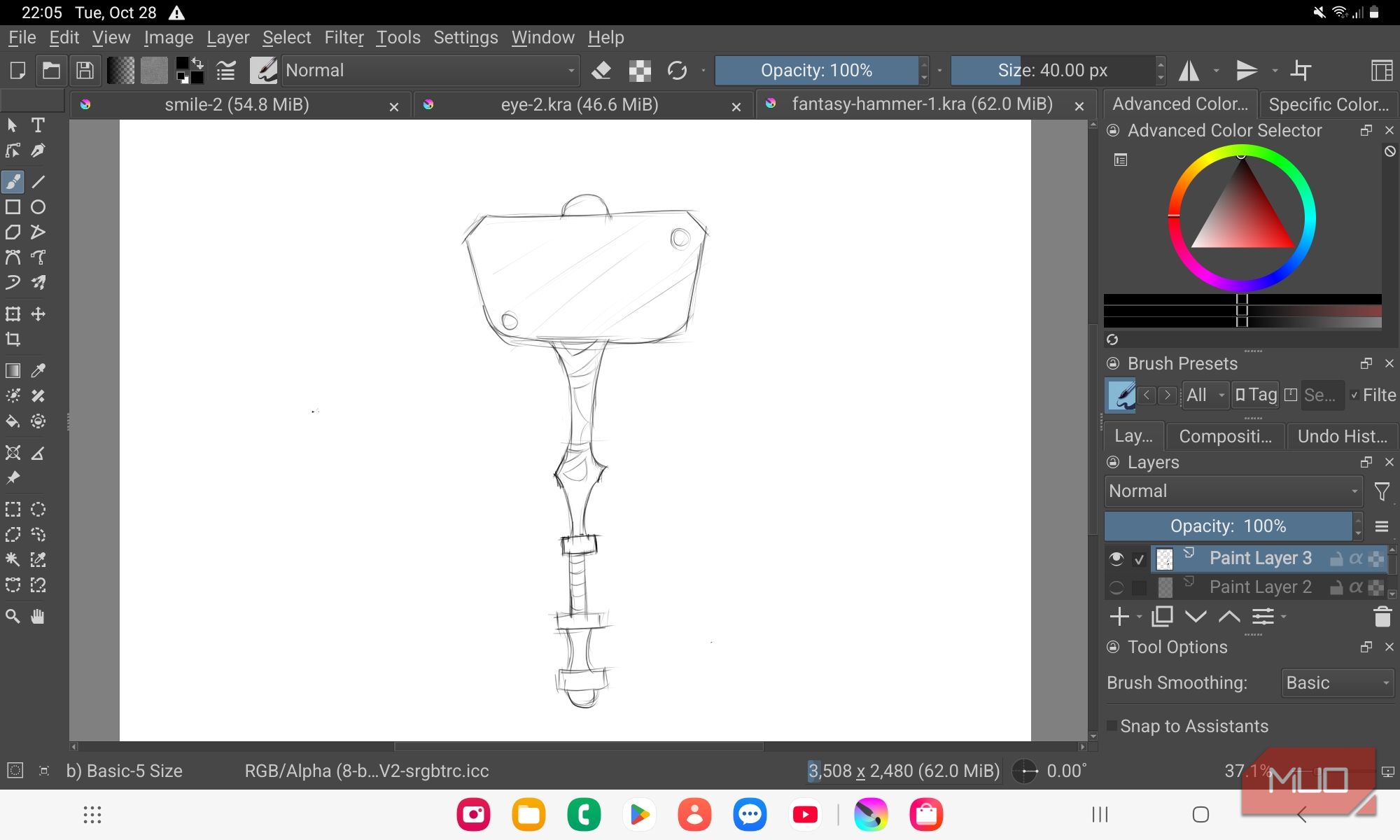This screenshot has width=1400, height=840.
Task: Hide Paint Layer 3 with eye icon
Action: 1116,559
